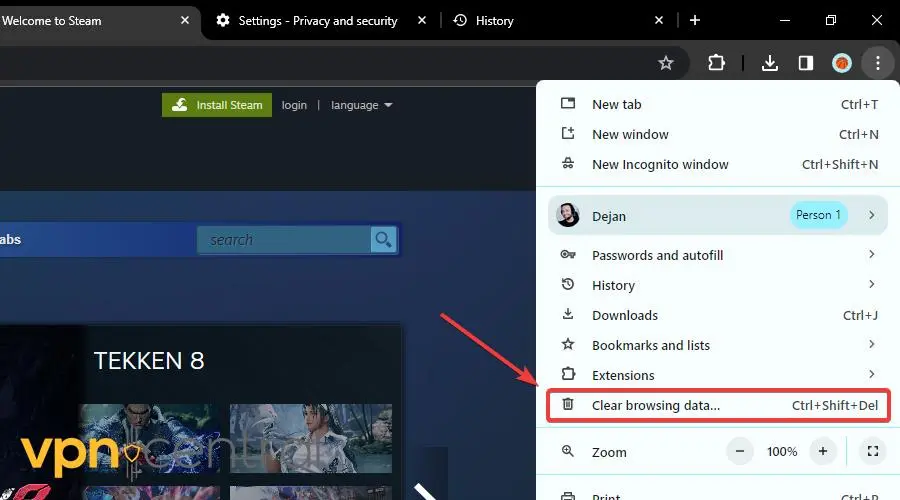Choose Clear browsing data menu entry
The image size is (900, 500).
pos(718,405)
